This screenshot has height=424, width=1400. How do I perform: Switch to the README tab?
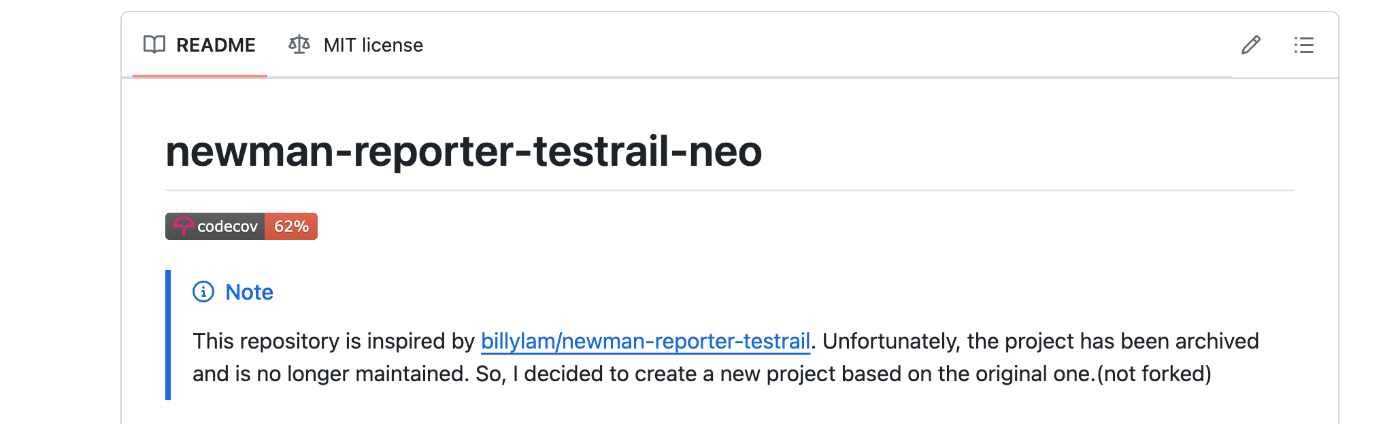coord(199,45)
